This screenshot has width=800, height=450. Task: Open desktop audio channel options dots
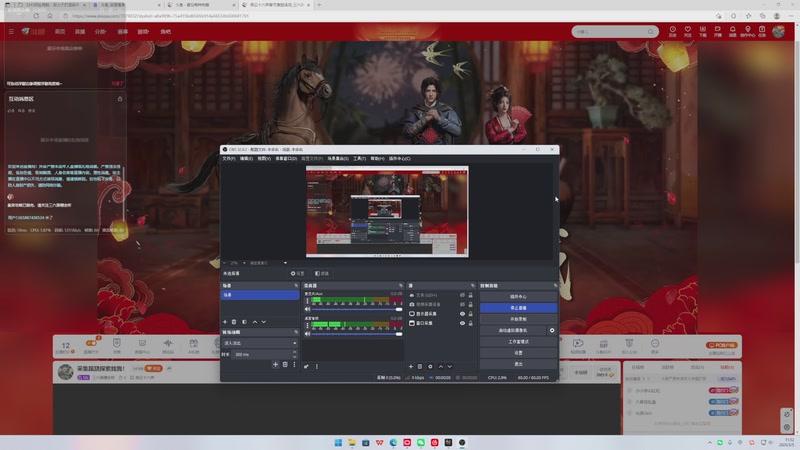pos(307,325)
